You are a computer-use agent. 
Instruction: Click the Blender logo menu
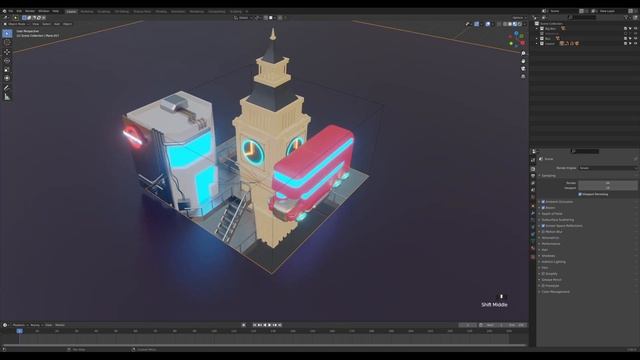coord(4,11)
